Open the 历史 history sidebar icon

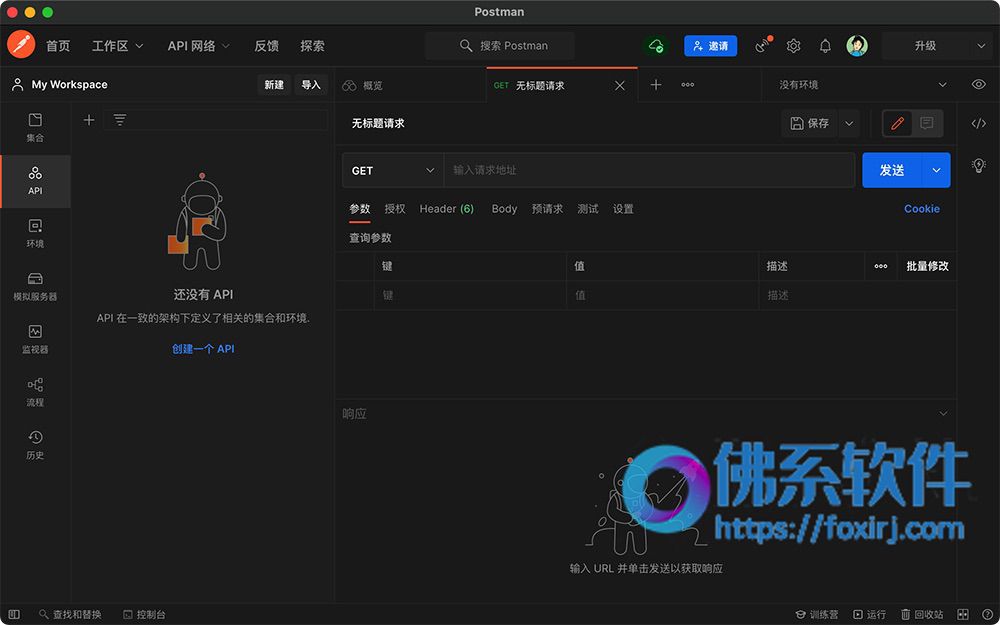tap(35, 445)
